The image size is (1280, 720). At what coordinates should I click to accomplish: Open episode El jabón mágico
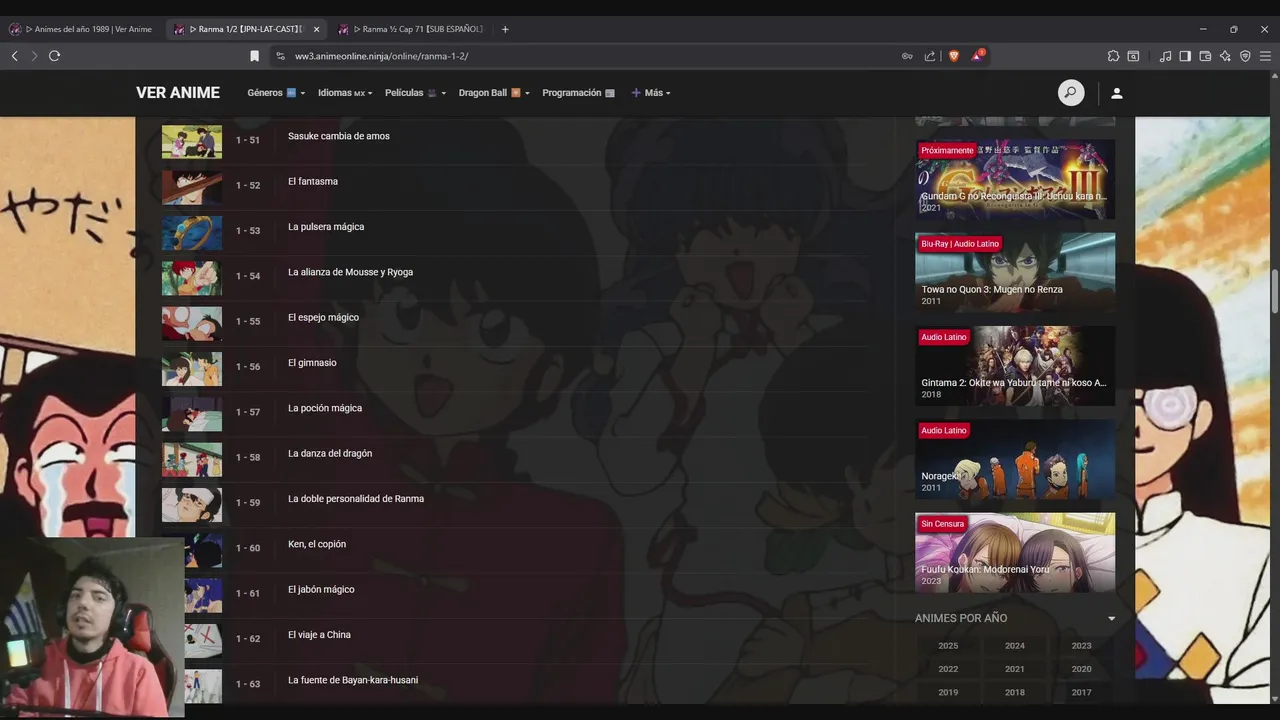[321, 589]
